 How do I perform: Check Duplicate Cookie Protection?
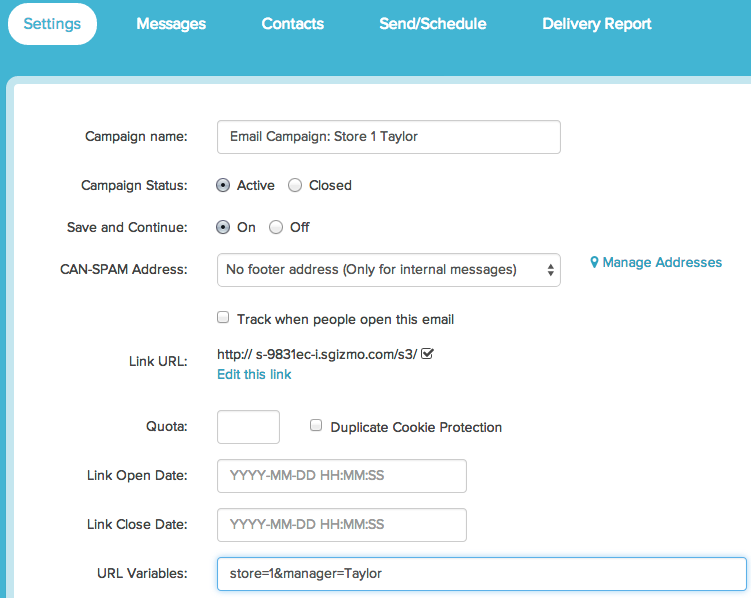pyautogui.click(x=316, y=425)
